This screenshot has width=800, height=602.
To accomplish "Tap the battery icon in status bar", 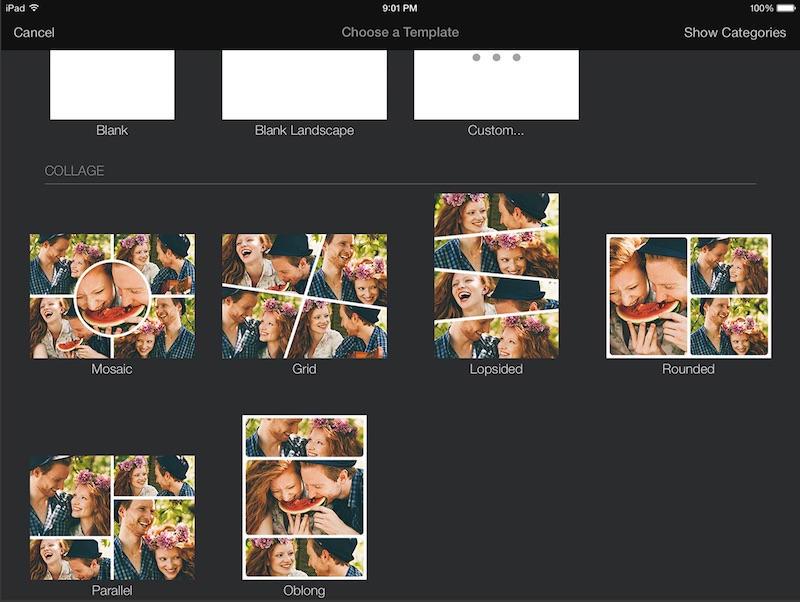I will tap(784, 8).
